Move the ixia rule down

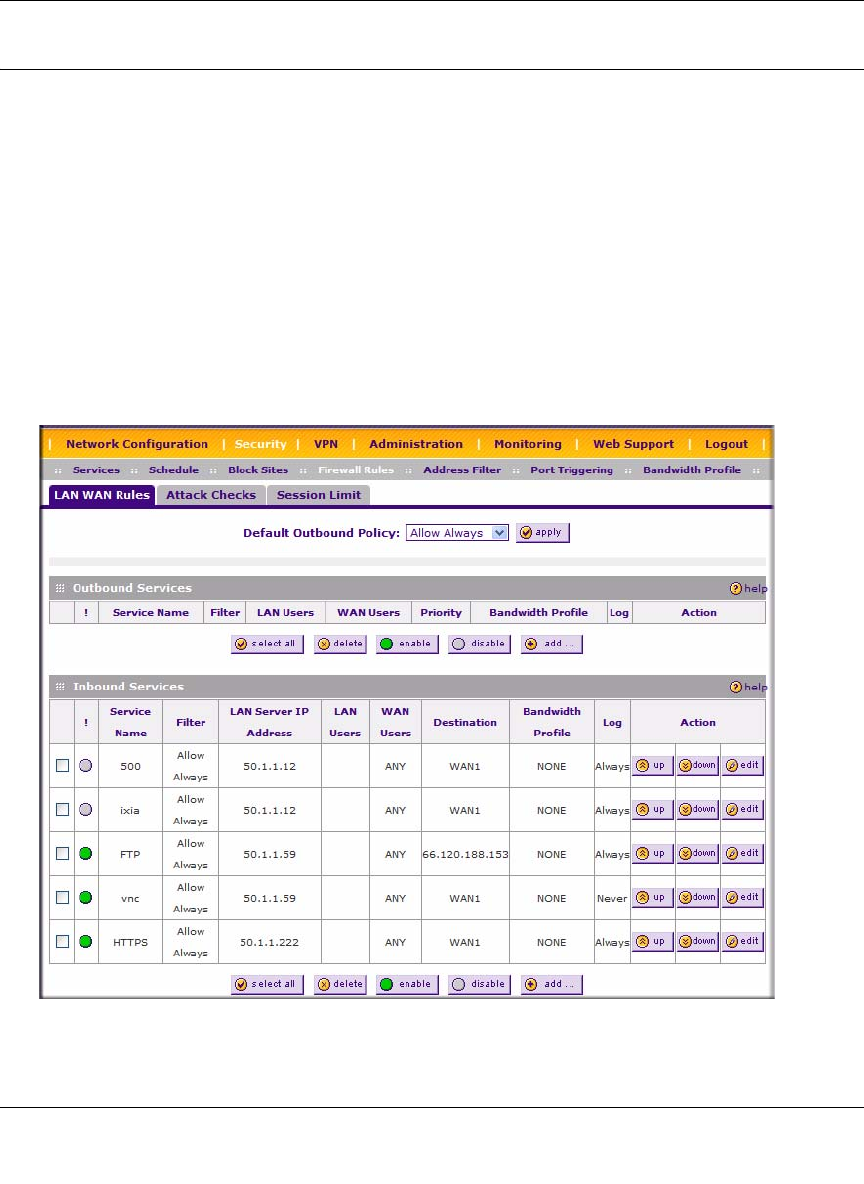click(x=697, y=809)
